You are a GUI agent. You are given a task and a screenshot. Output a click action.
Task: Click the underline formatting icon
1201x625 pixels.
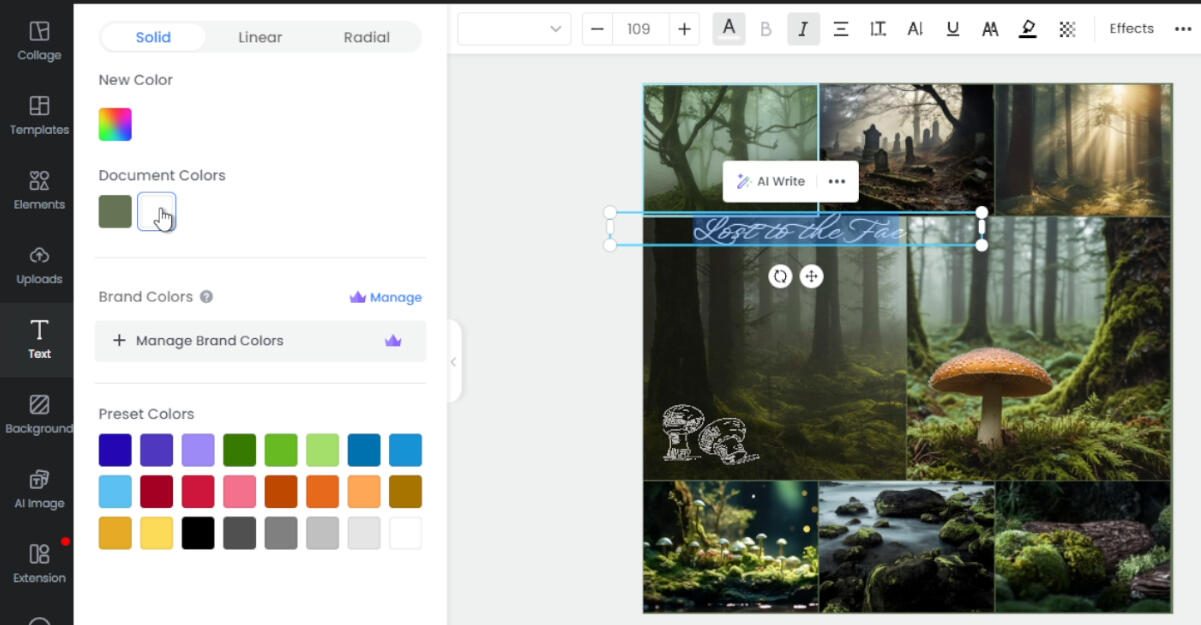click(x=952, y=29)
